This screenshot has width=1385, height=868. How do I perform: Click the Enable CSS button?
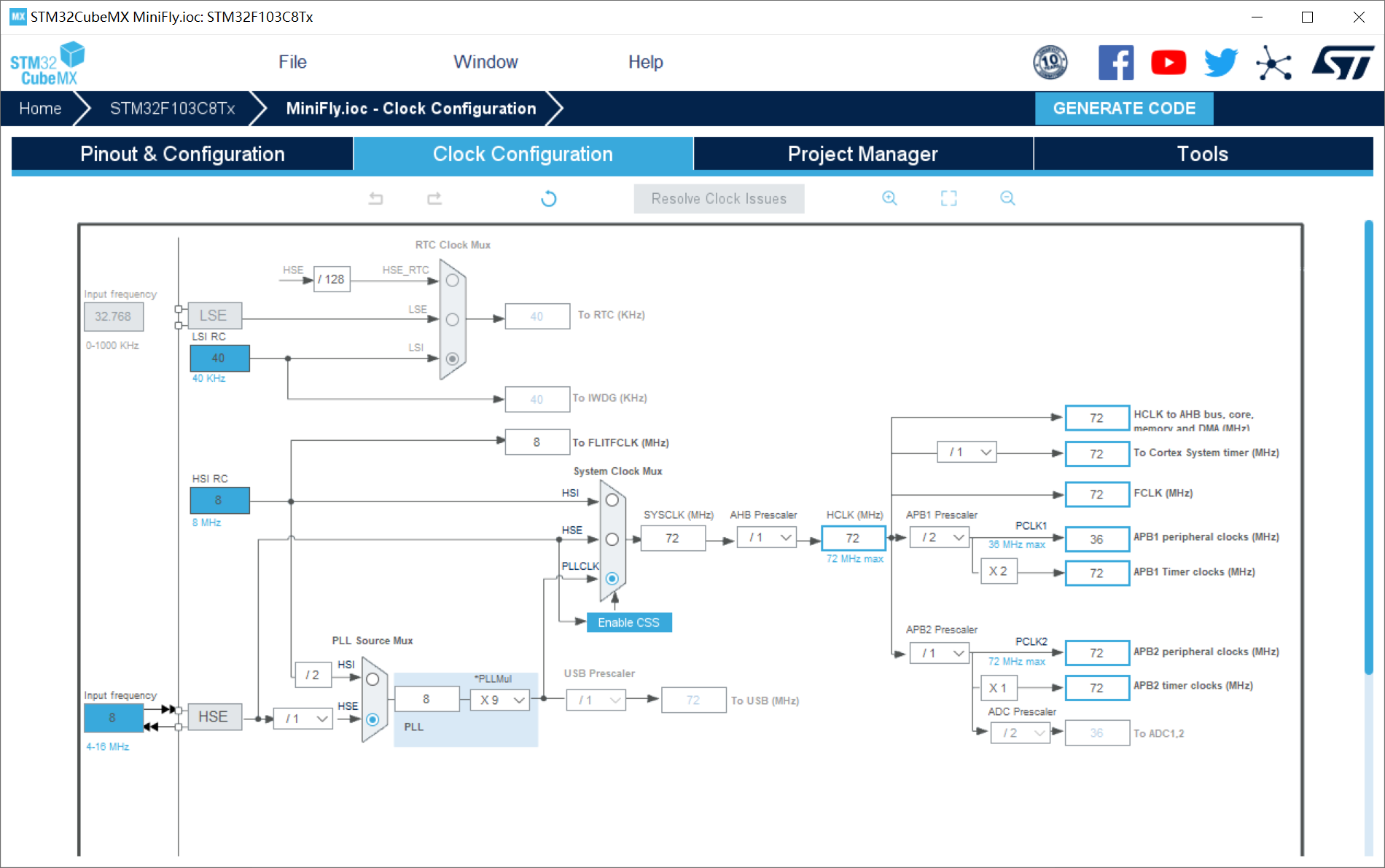[628, 622]
